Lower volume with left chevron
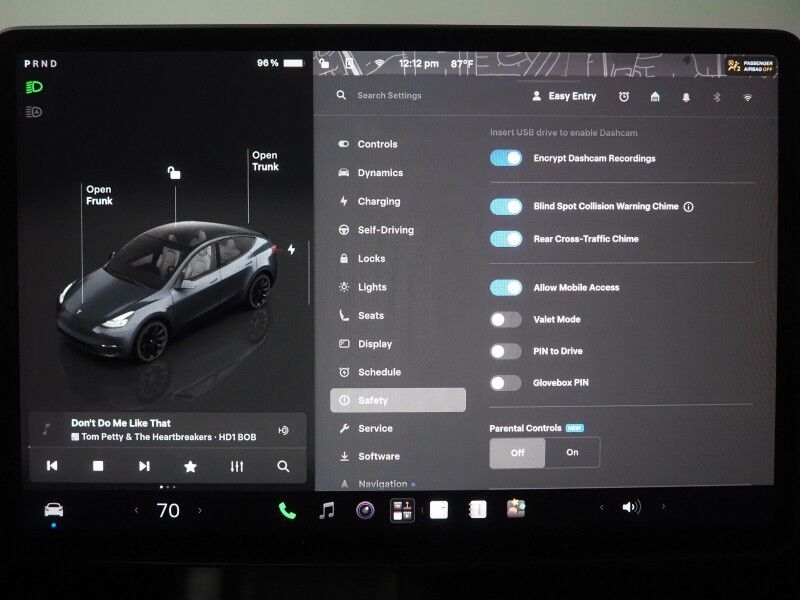Screen dimensions: 800x600 (x=602, y=507)
